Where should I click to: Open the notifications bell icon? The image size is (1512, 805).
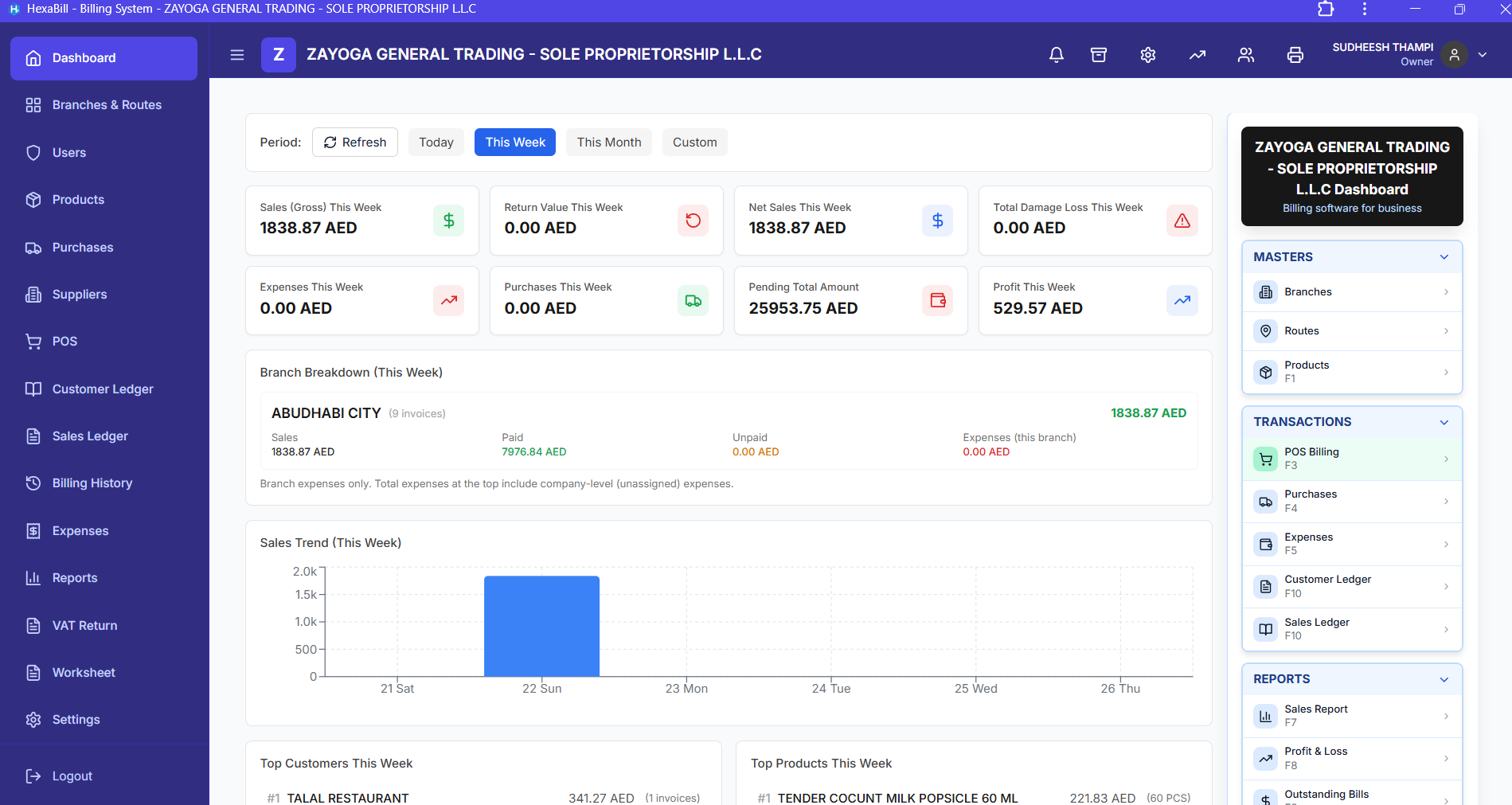tap(1056, 55)
